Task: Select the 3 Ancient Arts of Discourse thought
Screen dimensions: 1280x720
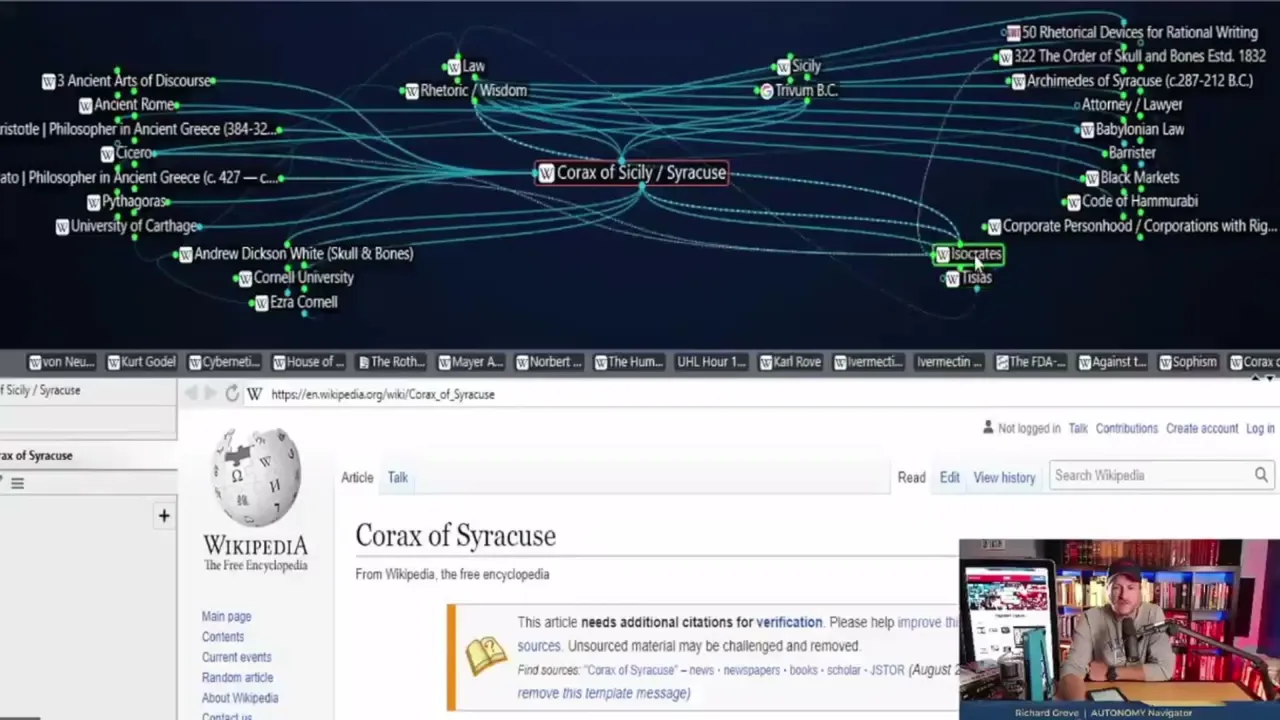Action: 134,81
